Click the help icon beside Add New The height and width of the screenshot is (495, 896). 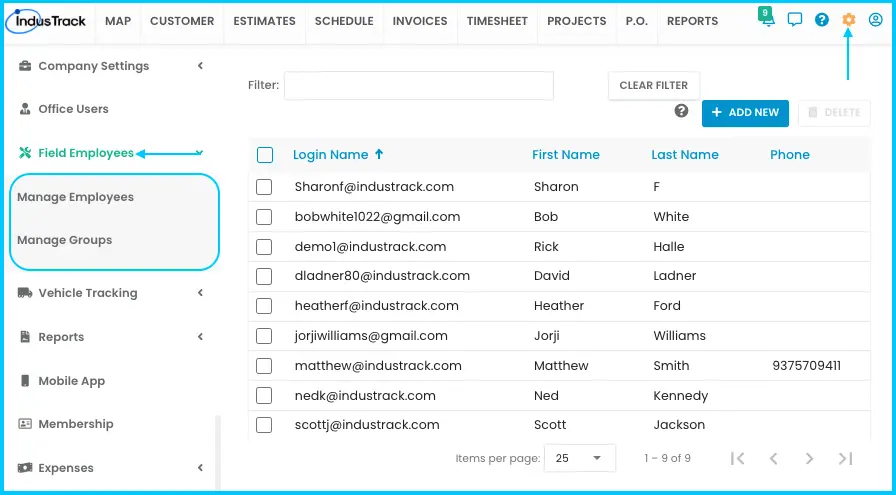[x=681, y=111]
